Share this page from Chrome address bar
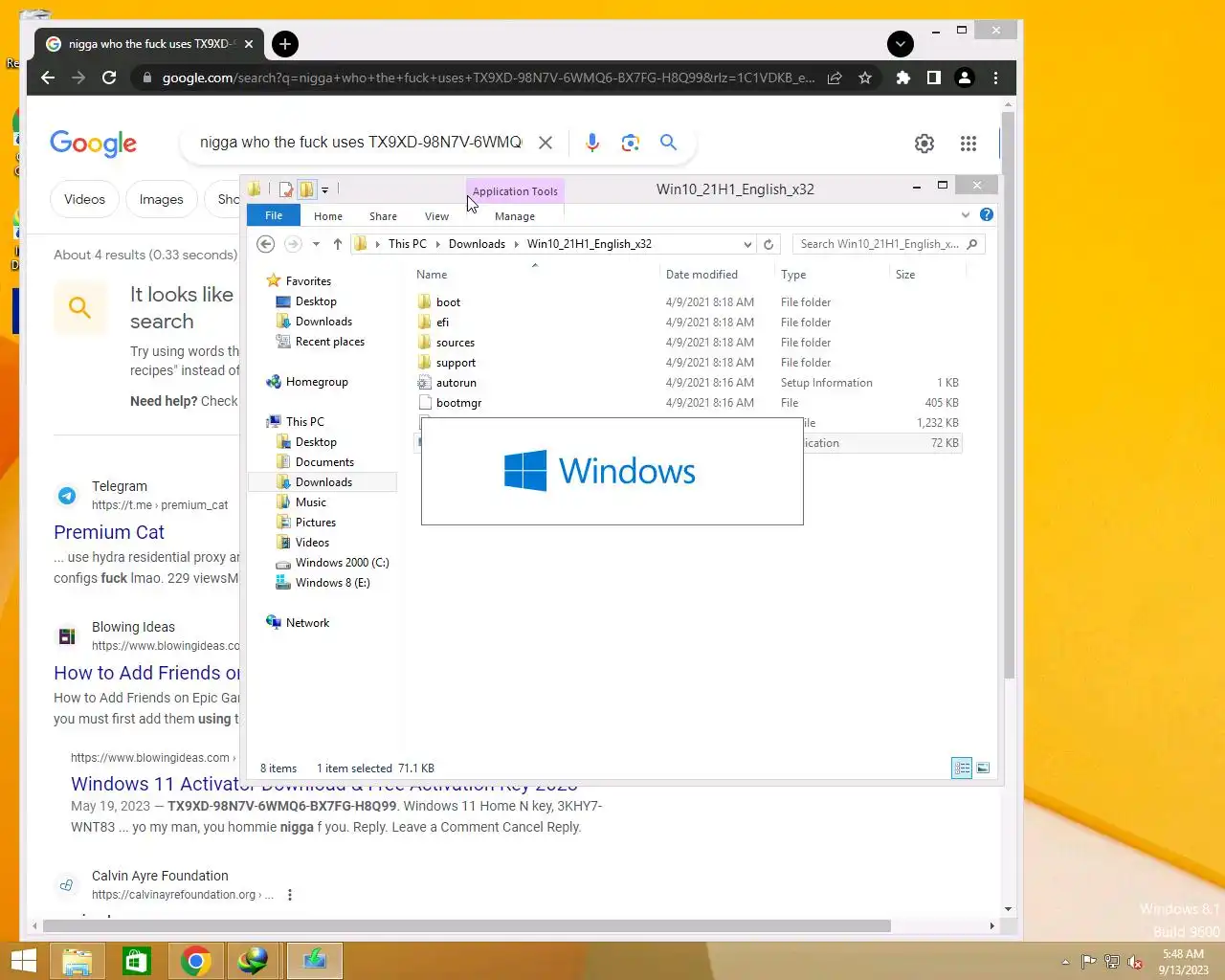Viewport: 1225px width, 980px height. 835,78
